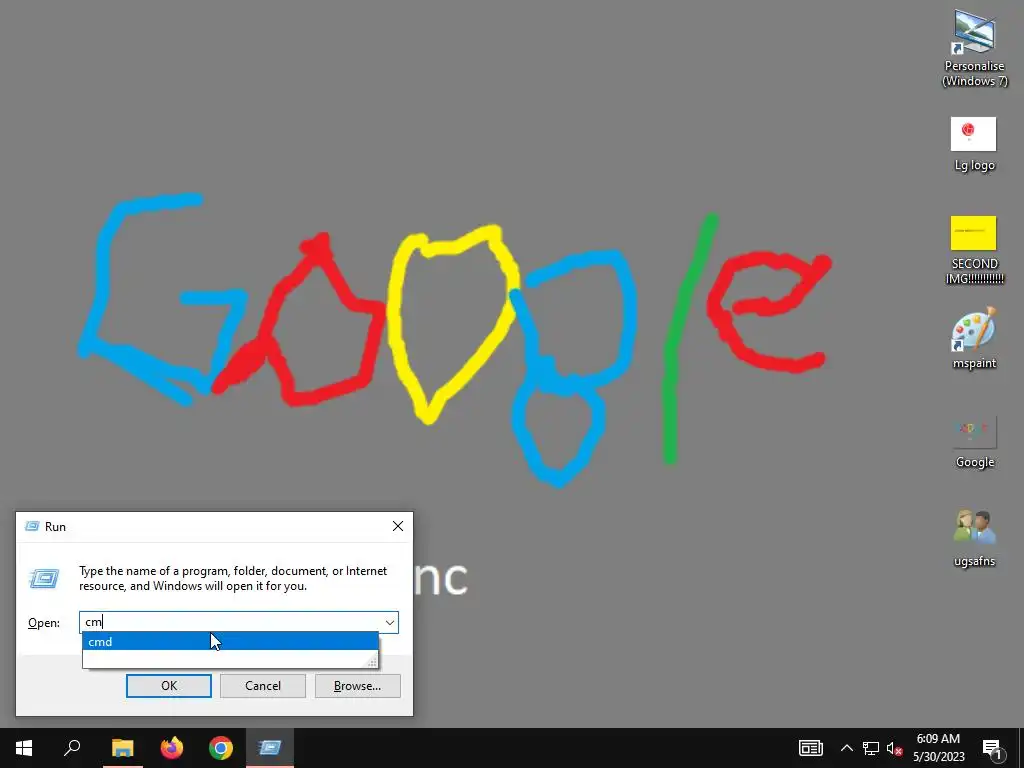Open News and interests taskbar icon

(x=810, y=748)
